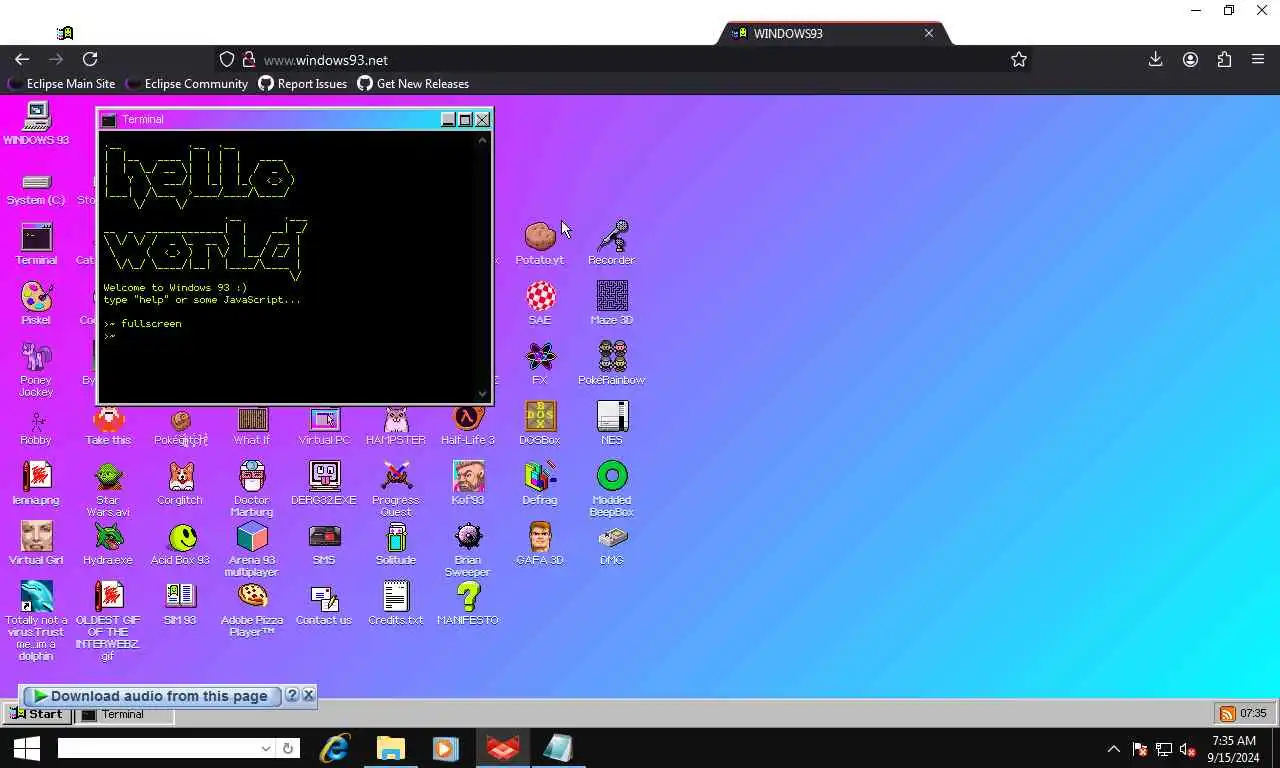Viewport: 1280px width, 768px height.
Task: Click help icon on download bar
Action: [x=292, y=695]
